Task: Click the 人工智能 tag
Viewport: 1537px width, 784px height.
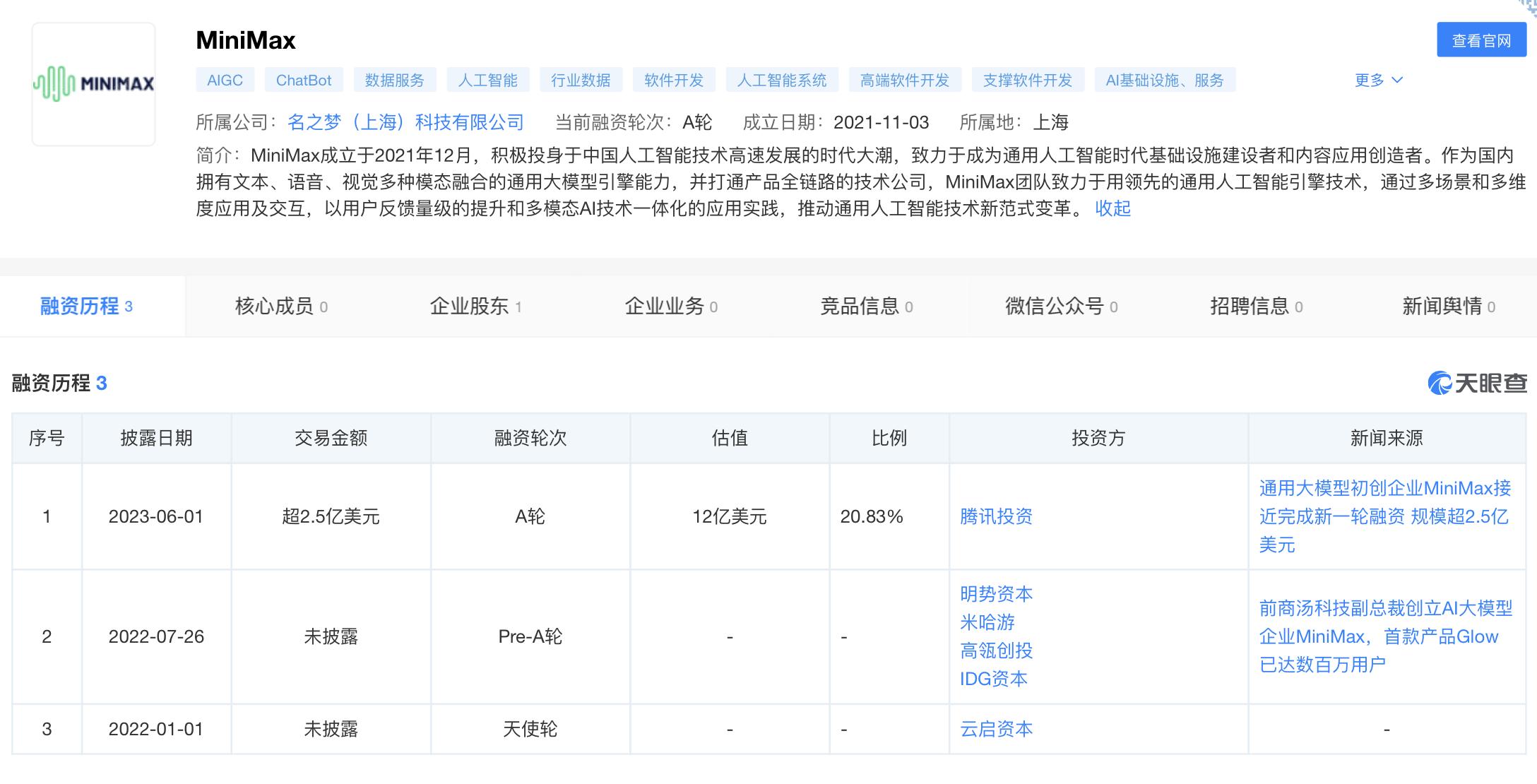Action: tap(489, 80)
